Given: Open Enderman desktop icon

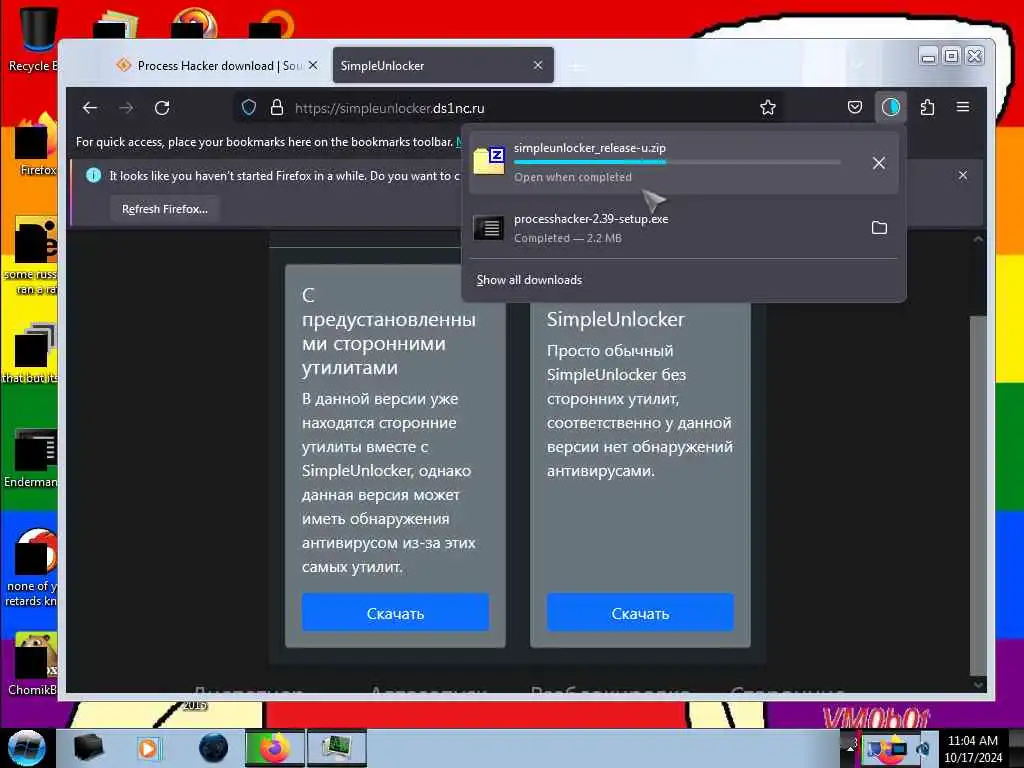Looking at the screenshot, I should (31, 458).
